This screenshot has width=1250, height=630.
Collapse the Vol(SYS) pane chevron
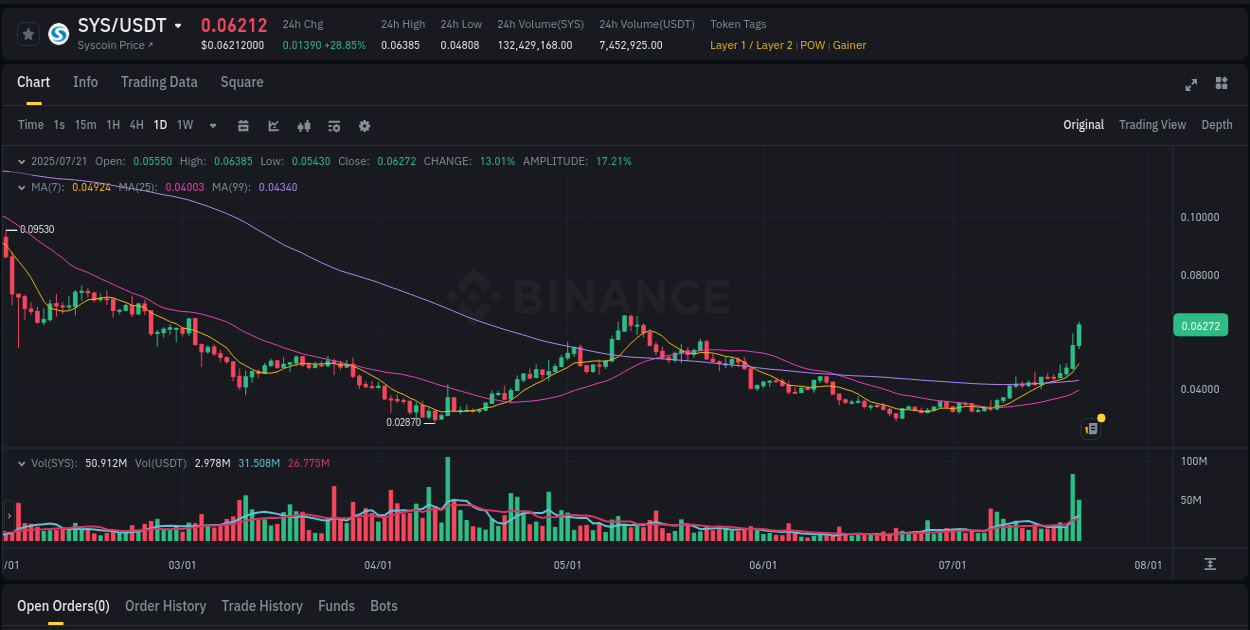[x=20, y=463]
